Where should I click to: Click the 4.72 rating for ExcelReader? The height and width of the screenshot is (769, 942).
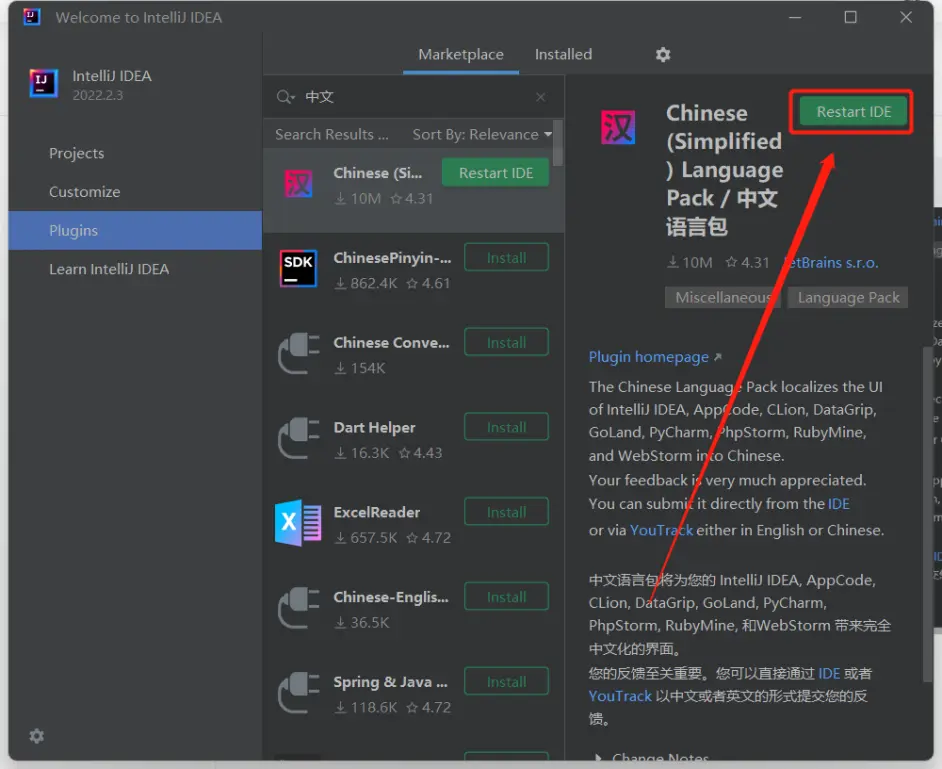pyautogui.click(x=428, y=538)
